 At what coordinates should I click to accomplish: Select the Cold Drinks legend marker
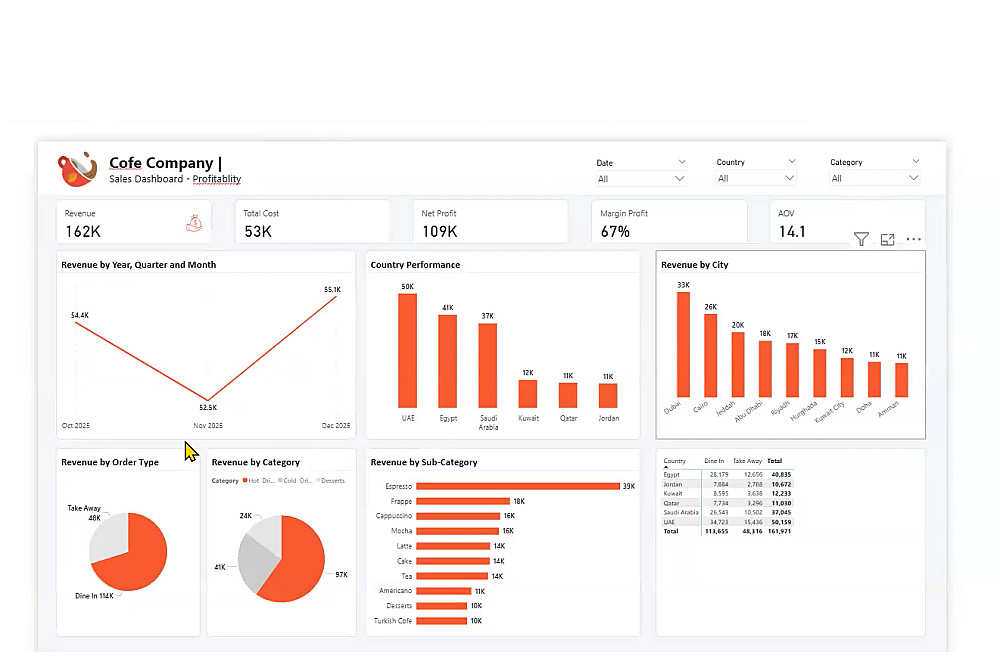(280, 480)
